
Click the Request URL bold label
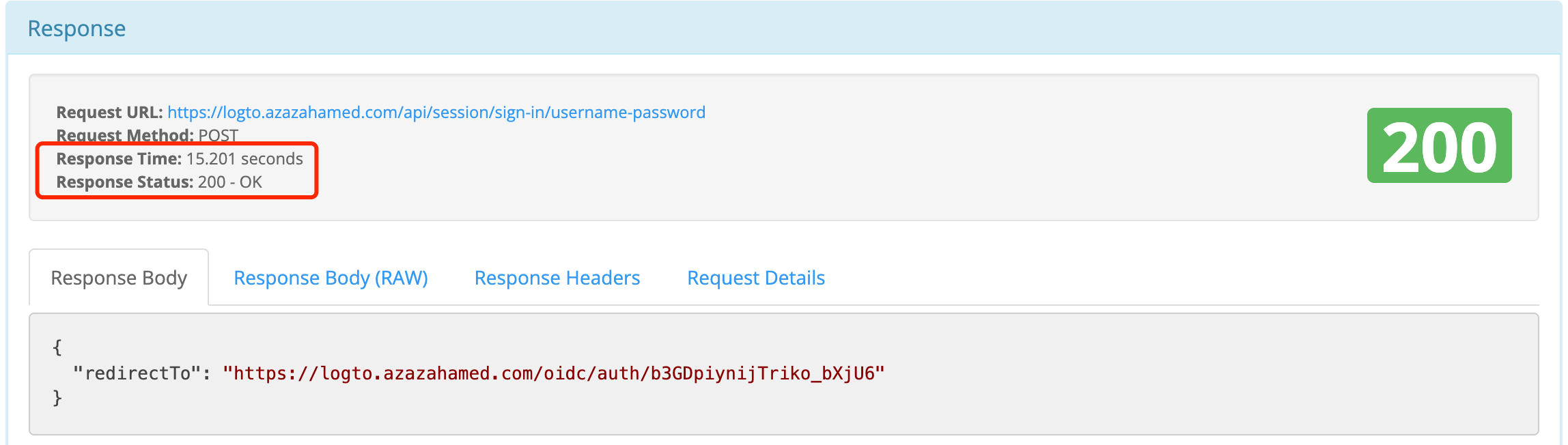point(109,112)
